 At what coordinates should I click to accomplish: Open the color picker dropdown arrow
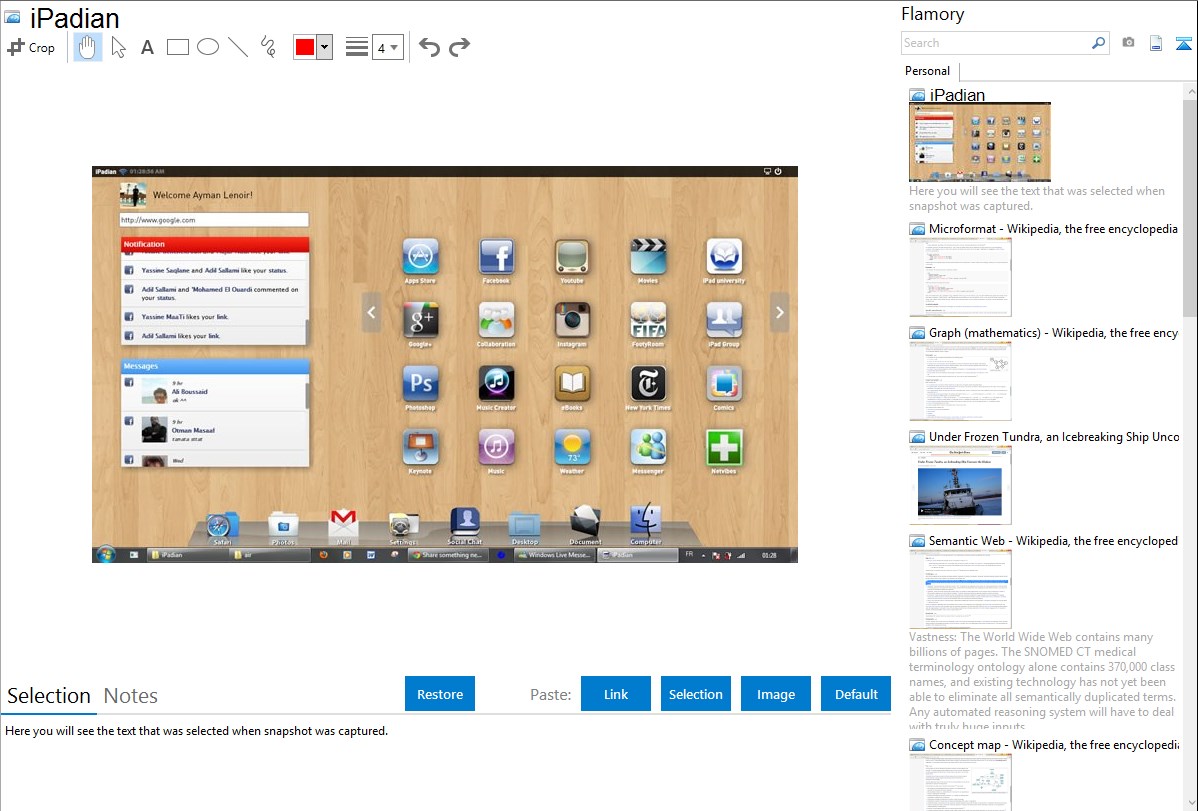[324, 47]
